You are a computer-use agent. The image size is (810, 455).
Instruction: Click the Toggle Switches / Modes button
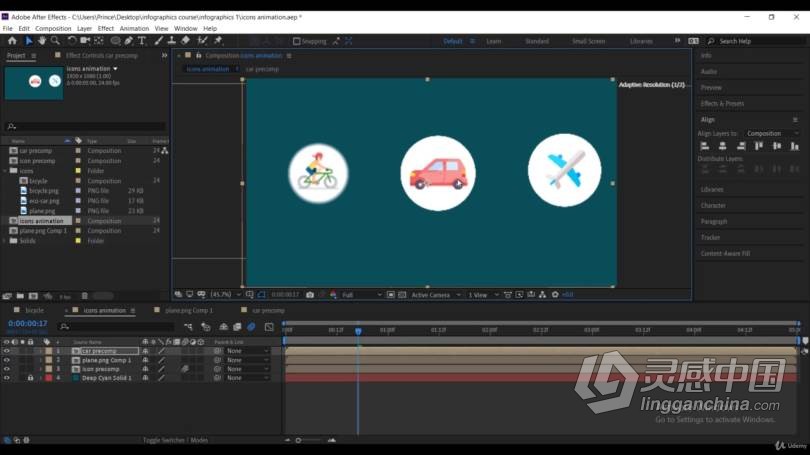tap(175, 440)
